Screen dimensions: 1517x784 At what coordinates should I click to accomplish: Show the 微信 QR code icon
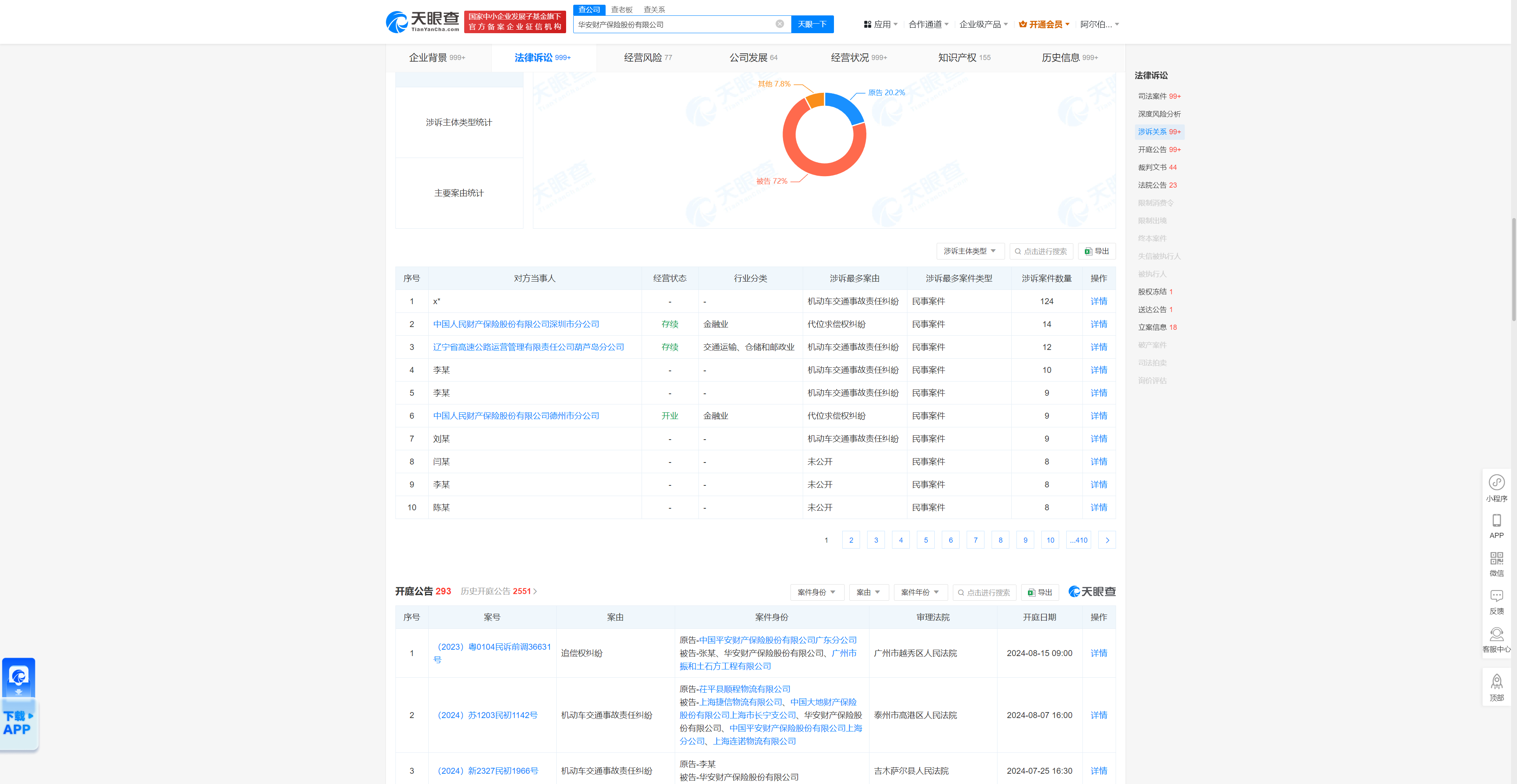[1496, 558]
